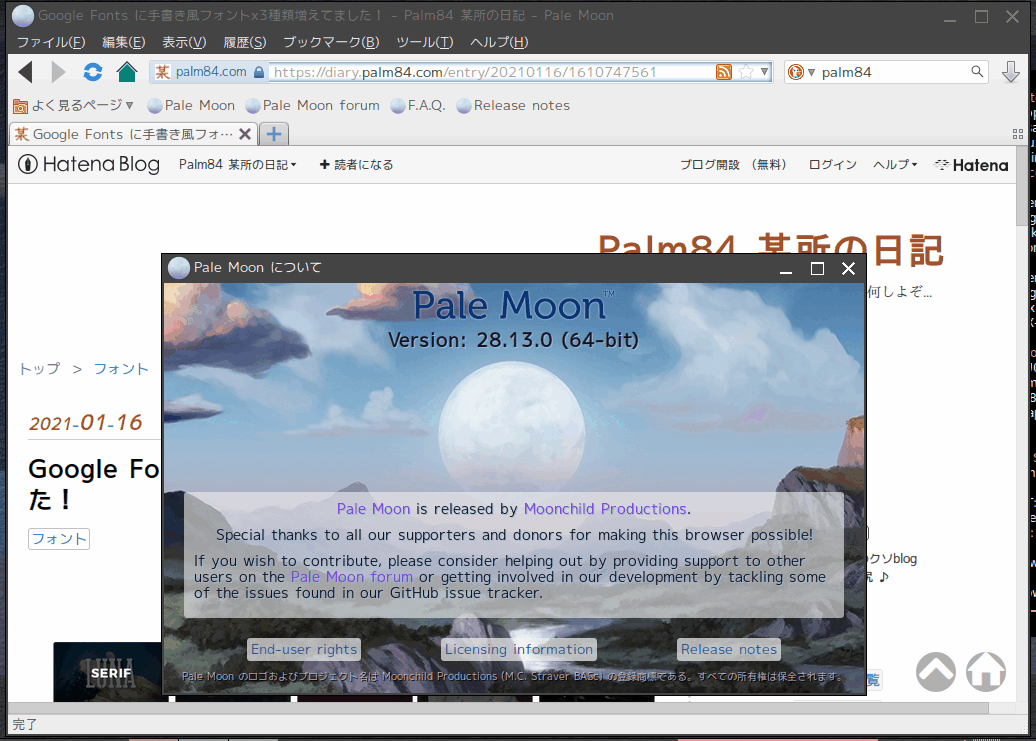Image resolution: width=1036 pixels, height=741 pixels.
Task: Reload the current page
Action: tap(93, 71)
